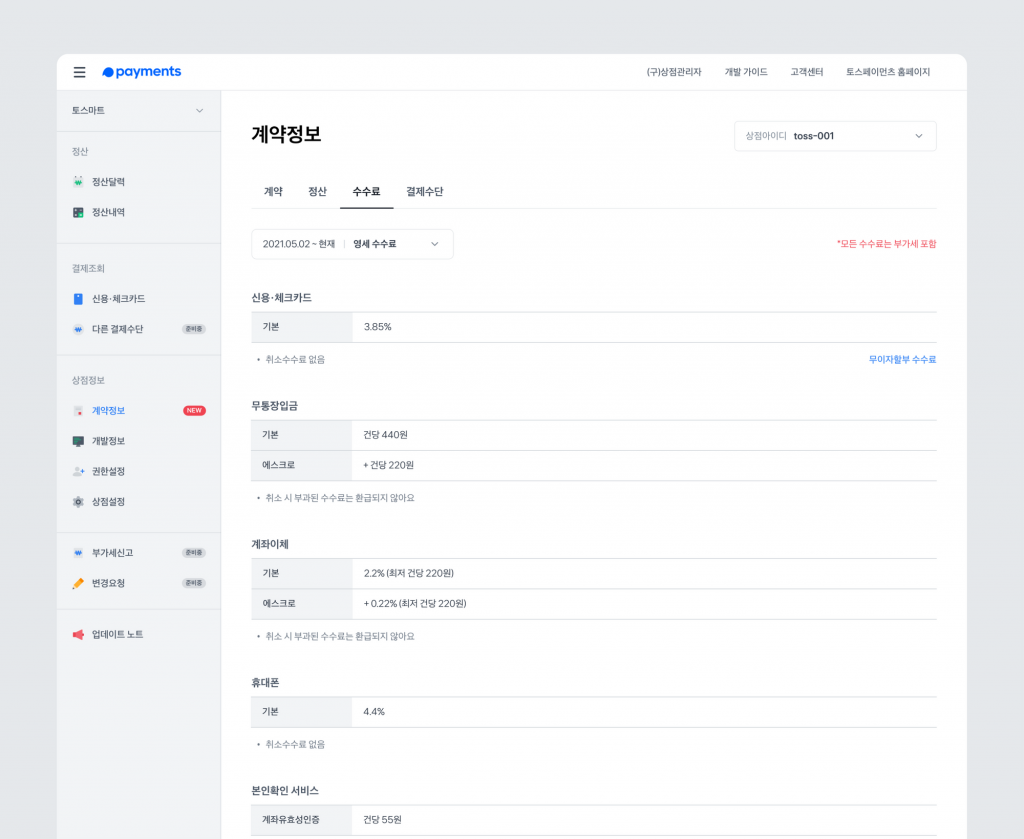The height and width of the screenshot is (839, 1024).
Task: Click the 준비중 badge beside 다른 결제수단
Action: [x=194, y=329]
